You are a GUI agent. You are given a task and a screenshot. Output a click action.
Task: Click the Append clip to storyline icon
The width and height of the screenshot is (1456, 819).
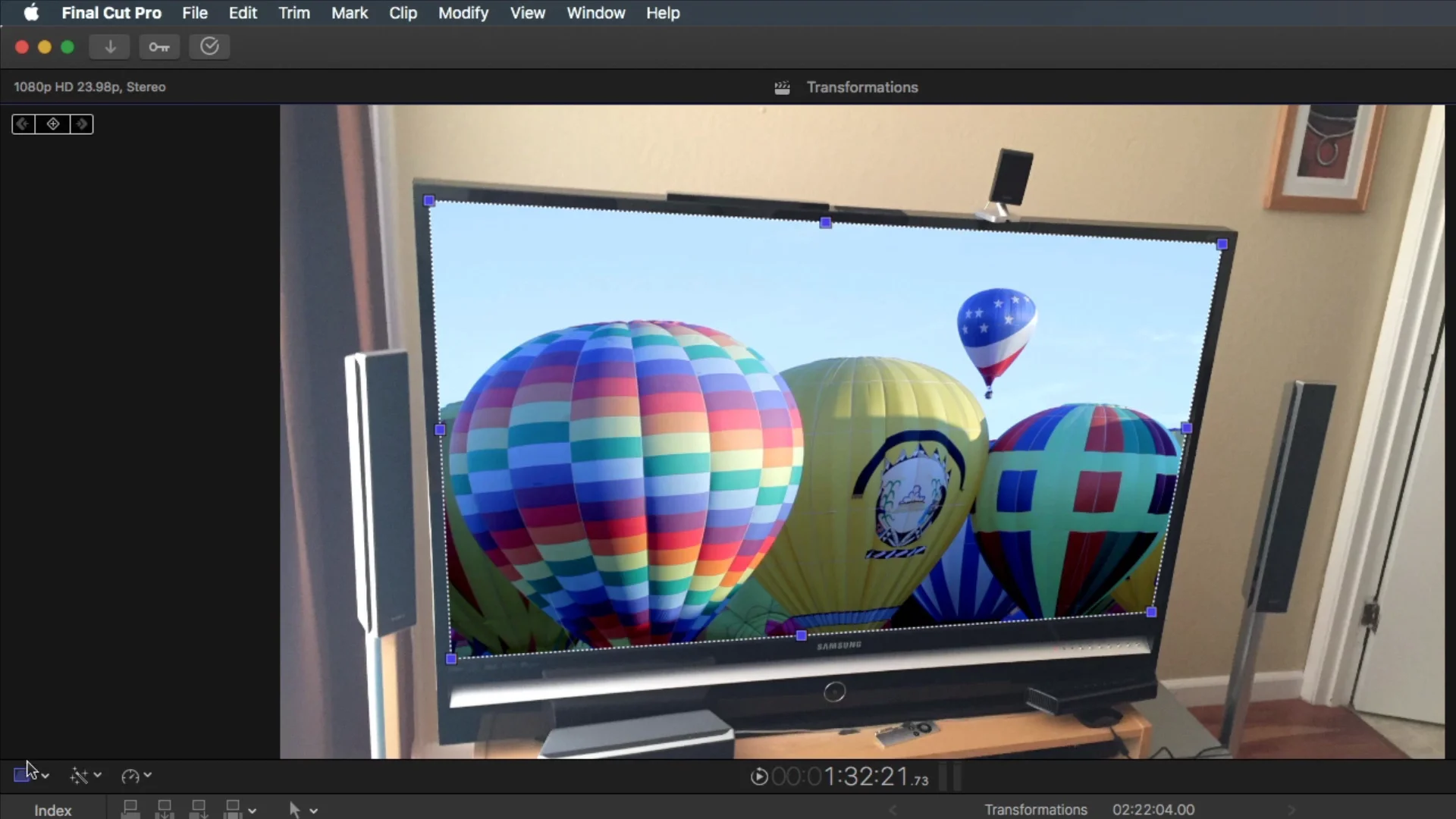[x=199, y=809]
